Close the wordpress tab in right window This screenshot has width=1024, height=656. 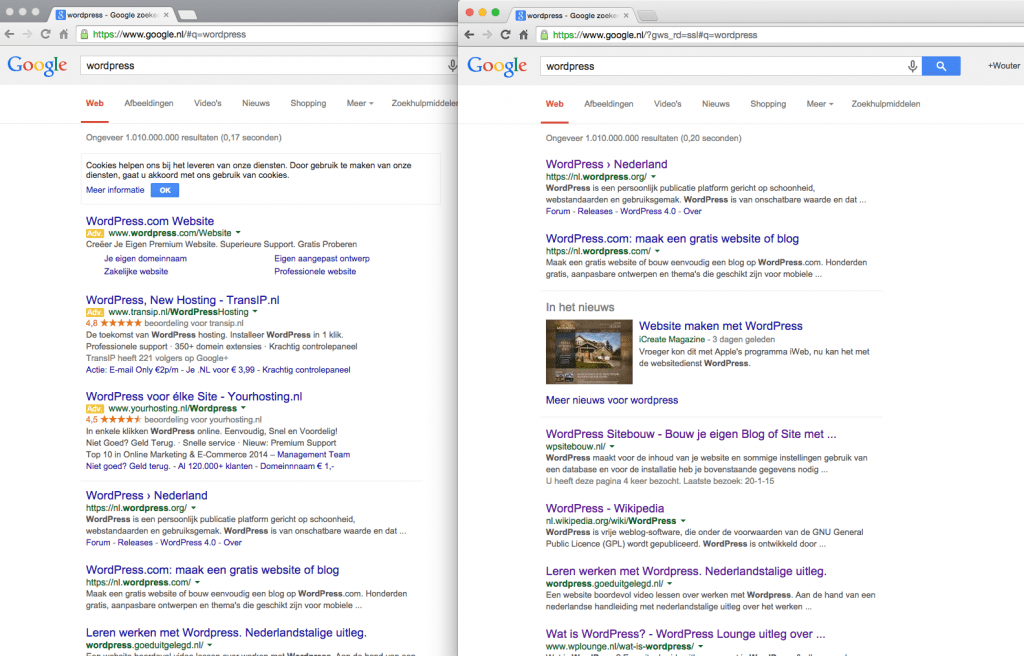(x=626, y=15)
